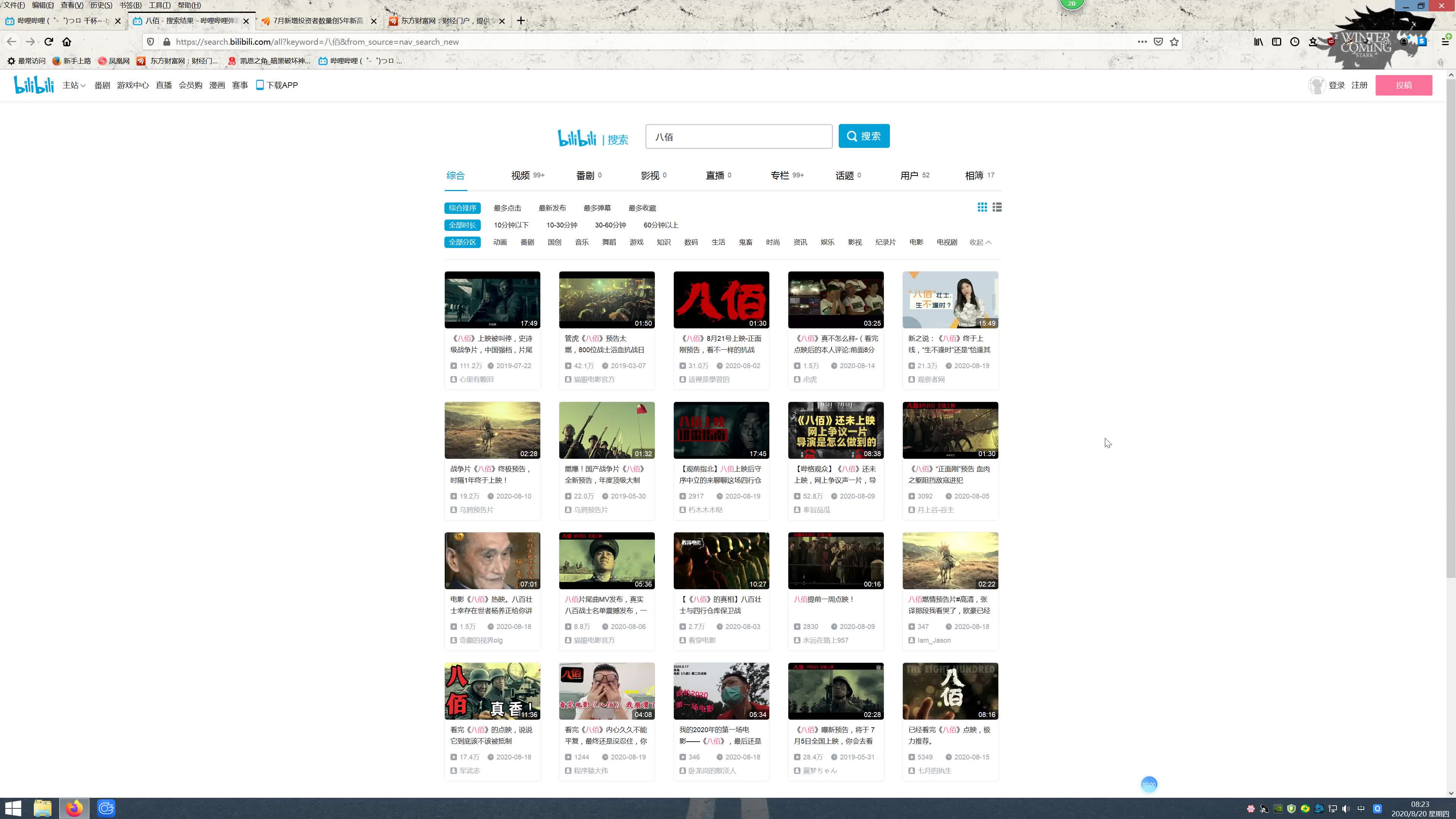The image size is (1456, 819).
Task: Sort results by 最多收藏
Action: [x=642, y=208]
